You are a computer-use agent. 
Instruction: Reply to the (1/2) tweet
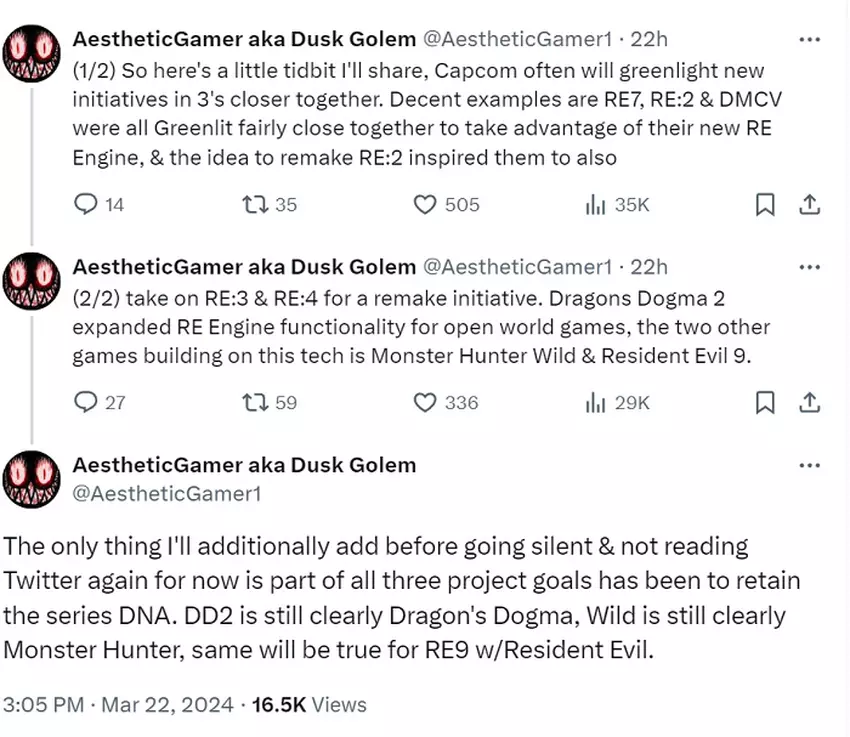(x=87, y=205)
